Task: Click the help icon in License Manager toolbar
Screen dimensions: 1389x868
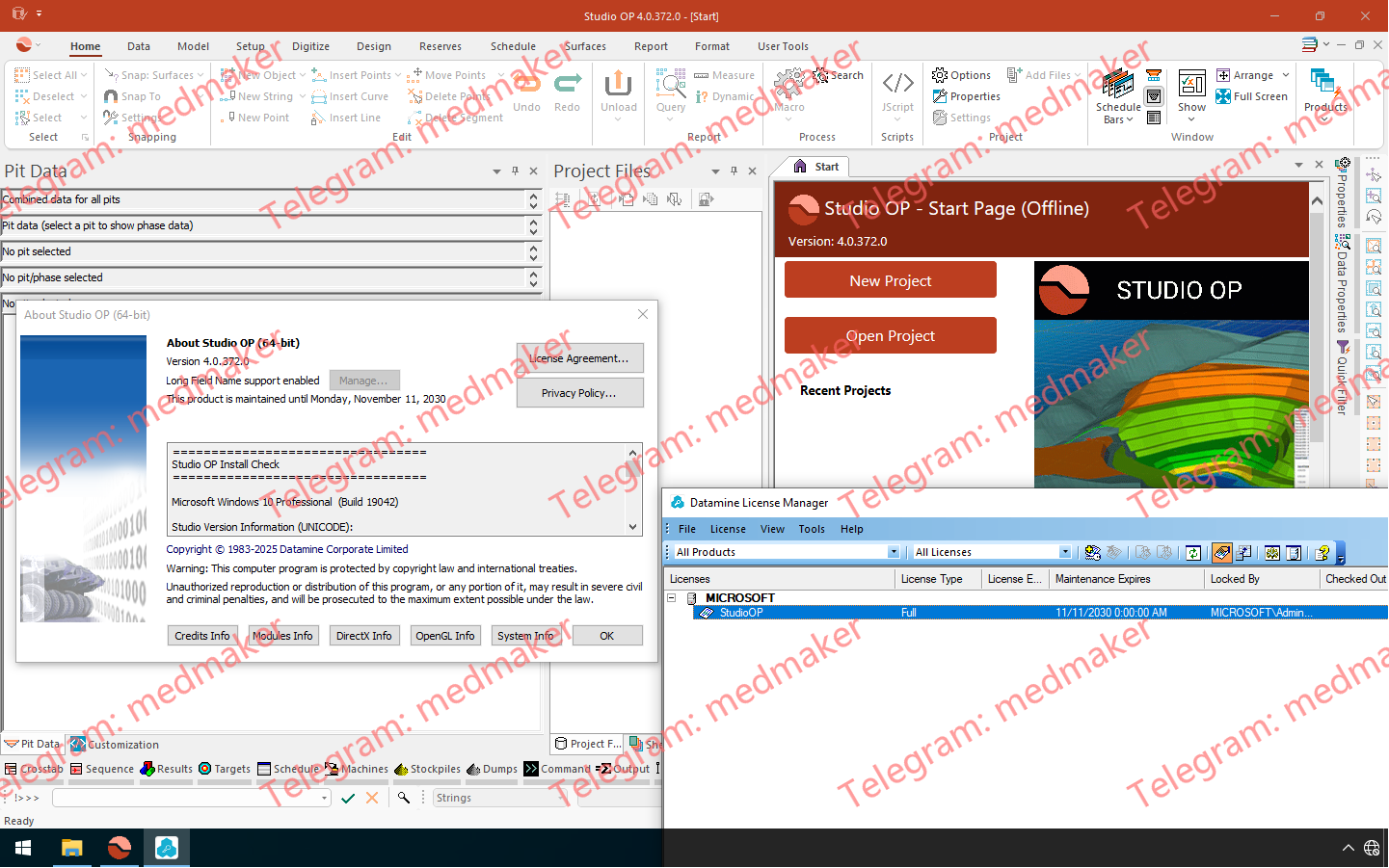Action: [x=1322, y=553]
